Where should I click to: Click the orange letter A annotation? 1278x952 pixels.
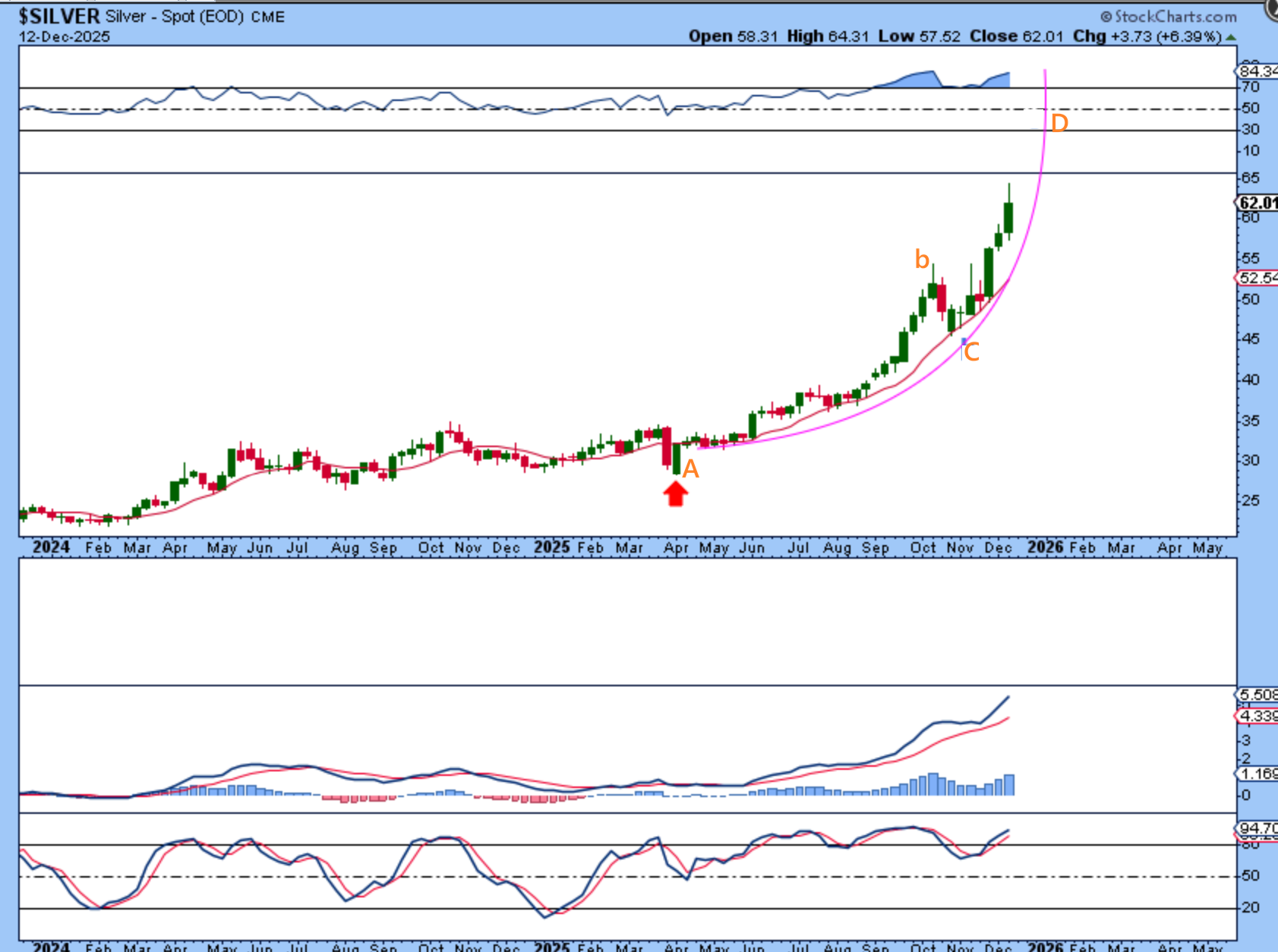click(689, 469)
